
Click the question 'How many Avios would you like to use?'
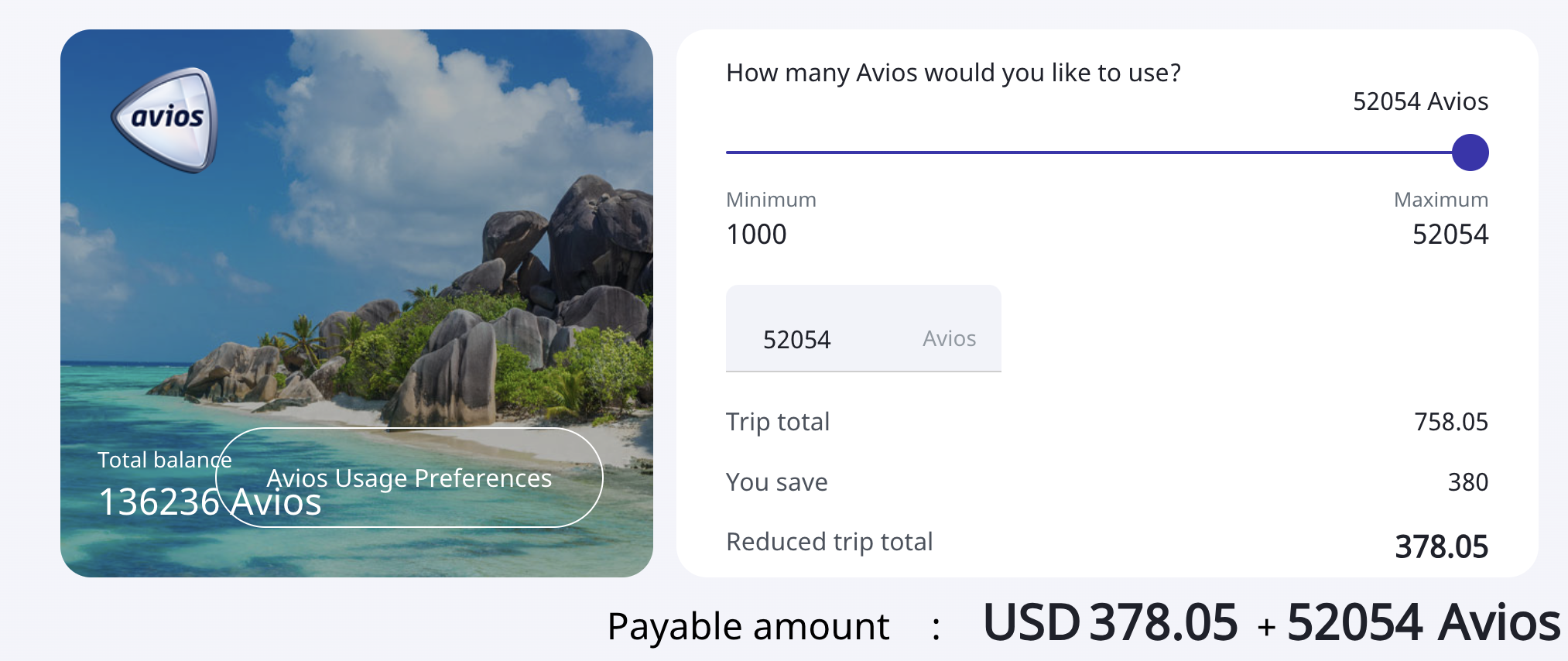[953, 72]
